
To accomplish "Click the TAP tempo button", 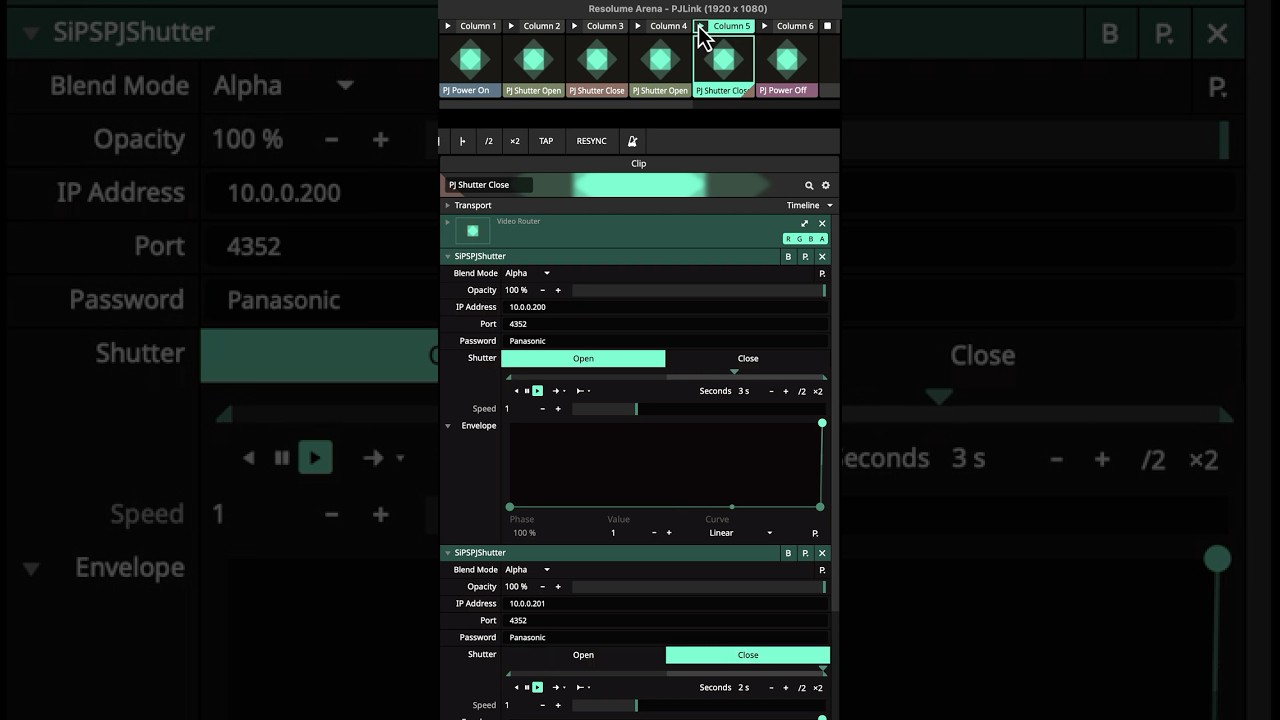I will (x=546, y=141).
